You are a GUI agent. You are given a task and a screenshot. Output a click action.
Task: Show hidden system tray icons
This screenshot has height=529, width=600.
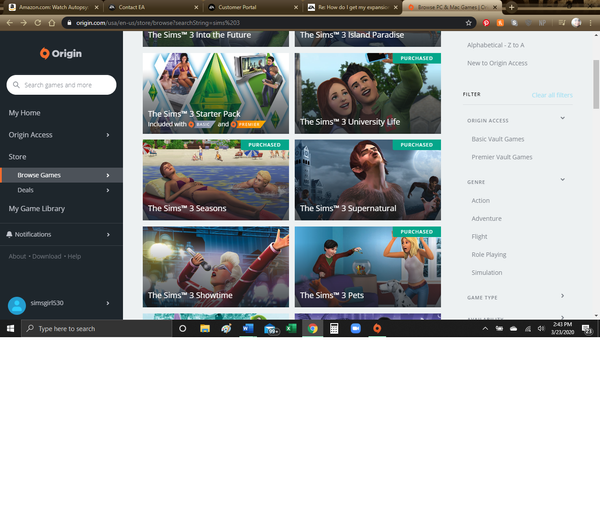[x=485, y=328]
